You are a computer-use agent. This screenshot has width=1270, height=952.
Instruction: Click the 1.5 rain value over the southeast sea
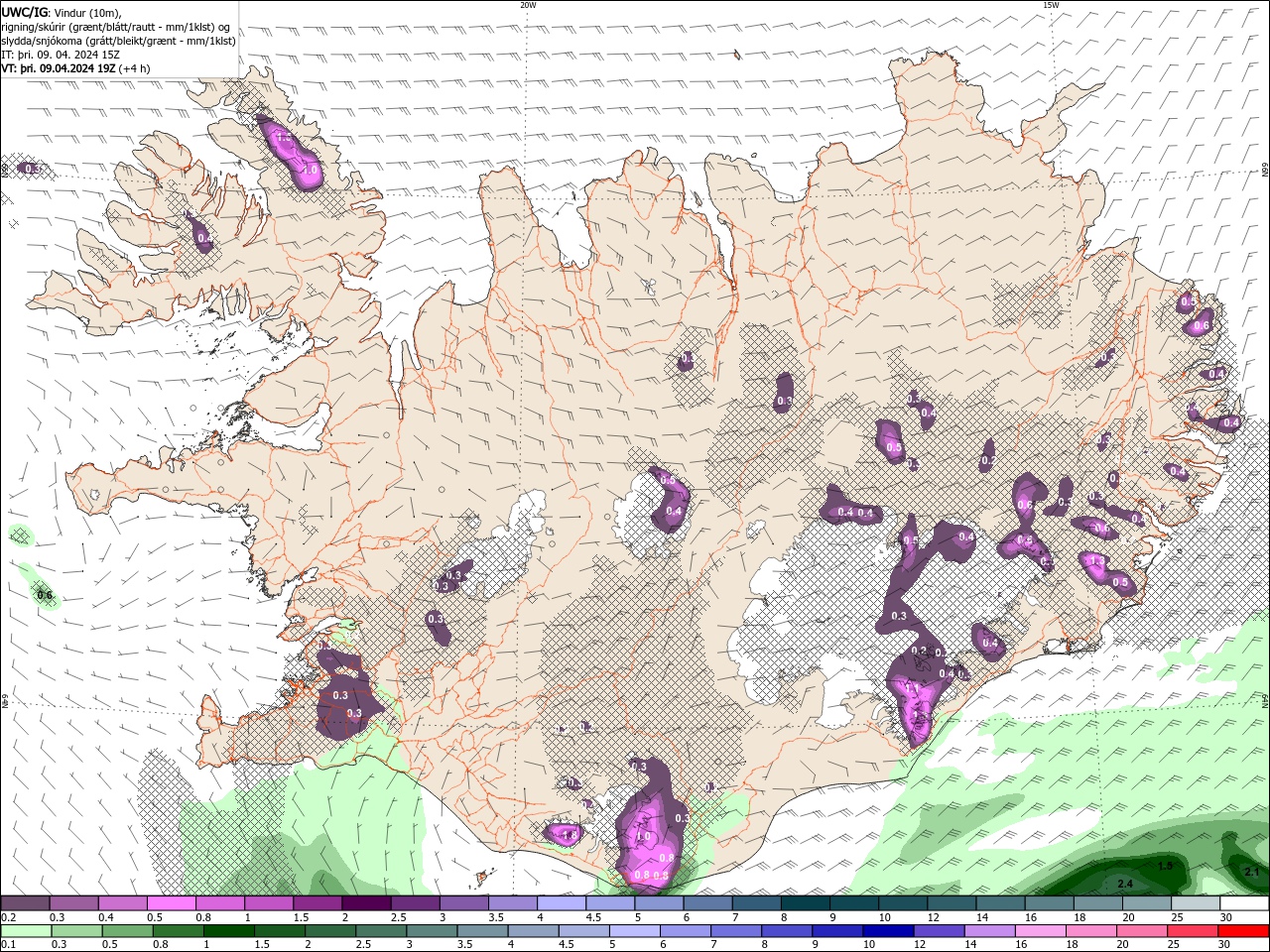coord(1166,866)
